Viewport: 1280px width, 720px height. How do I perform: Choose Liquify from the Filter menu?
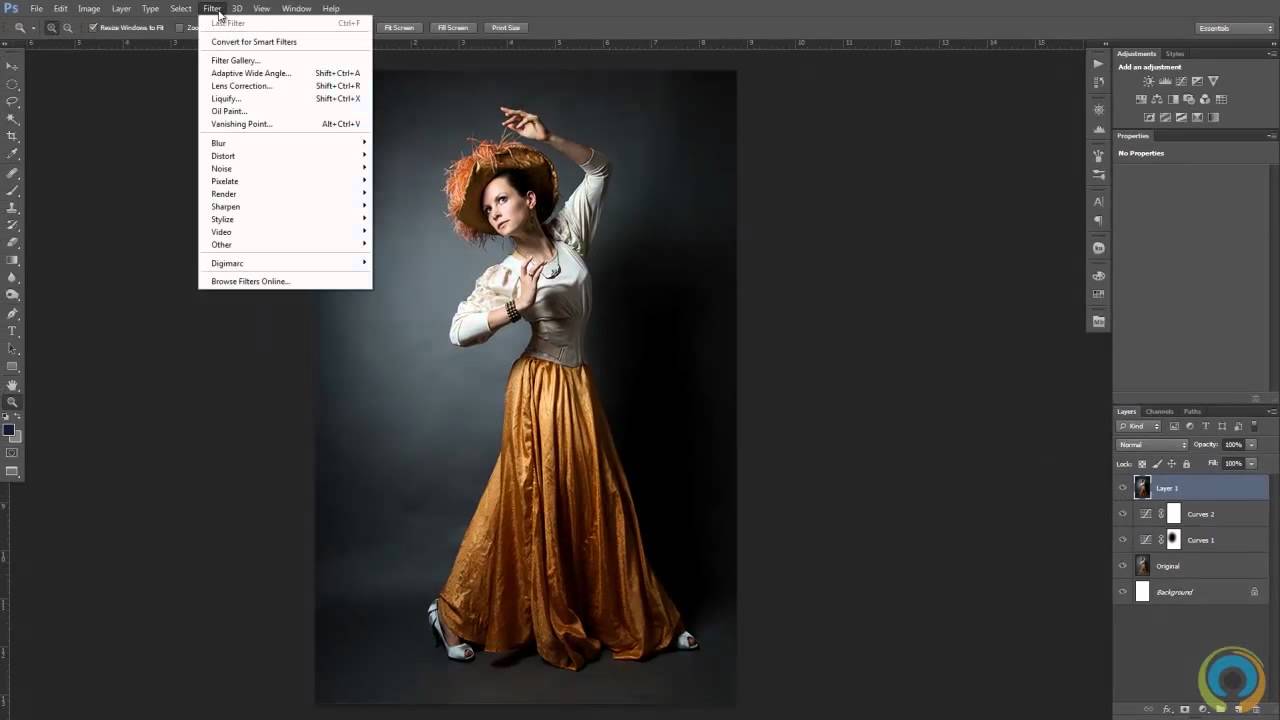pyautogui.click(x=226, y=99)
